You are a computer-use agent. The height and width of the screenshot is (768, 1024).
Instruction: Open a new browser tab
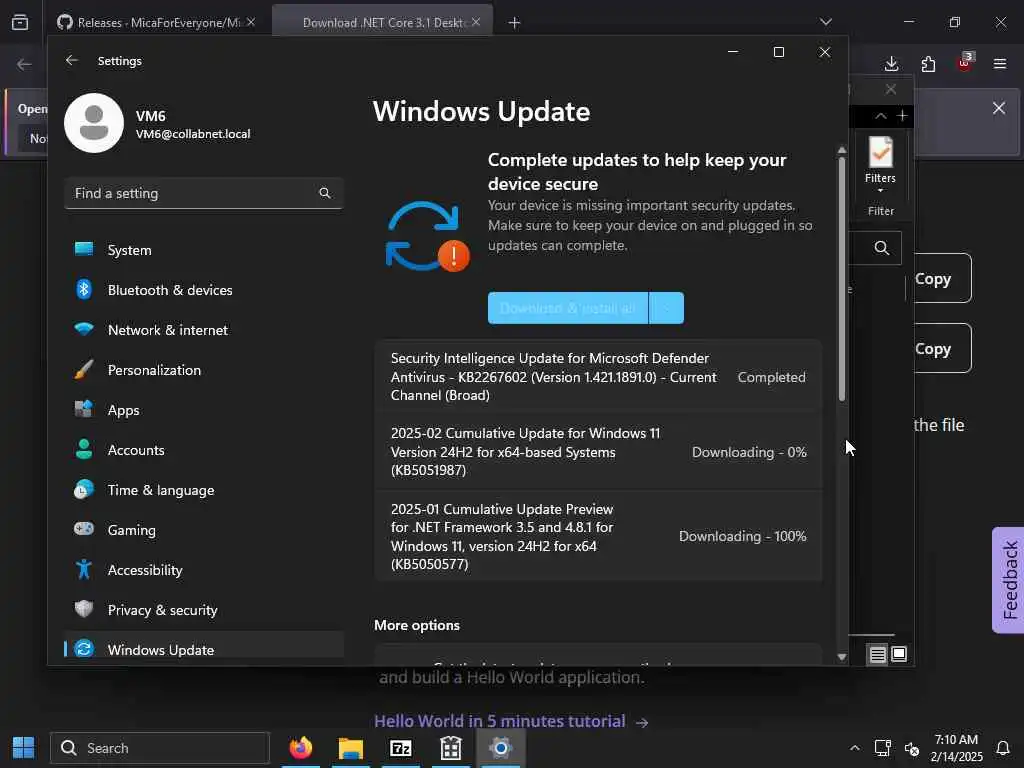click(x=515, y=23)
